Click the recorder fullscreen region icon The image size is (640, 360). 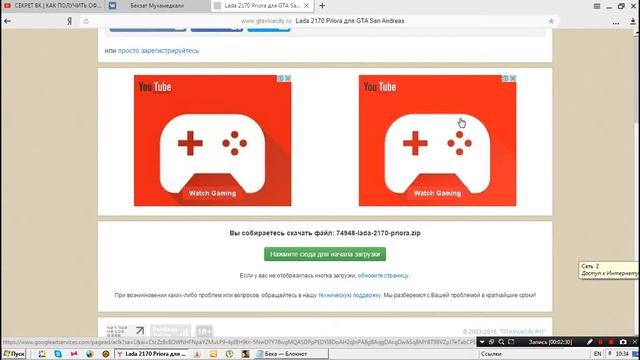pyautogui.click(x=511, y=342)
